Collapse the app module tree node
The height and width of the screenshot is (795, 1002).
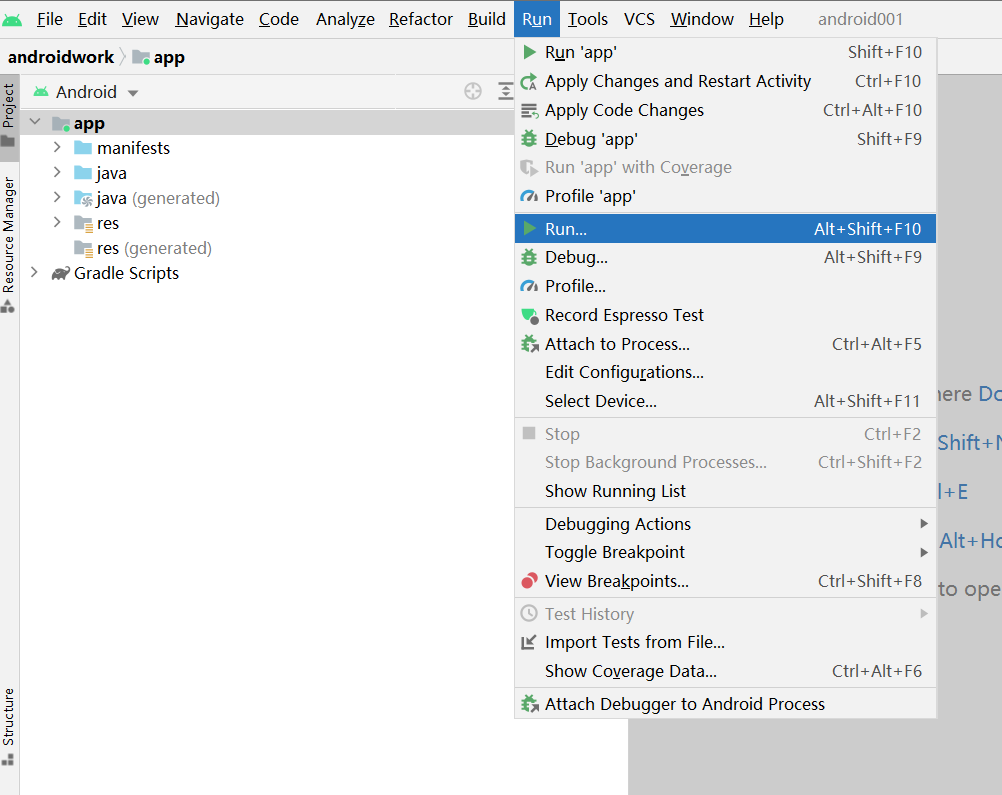[x=35, y=122]
